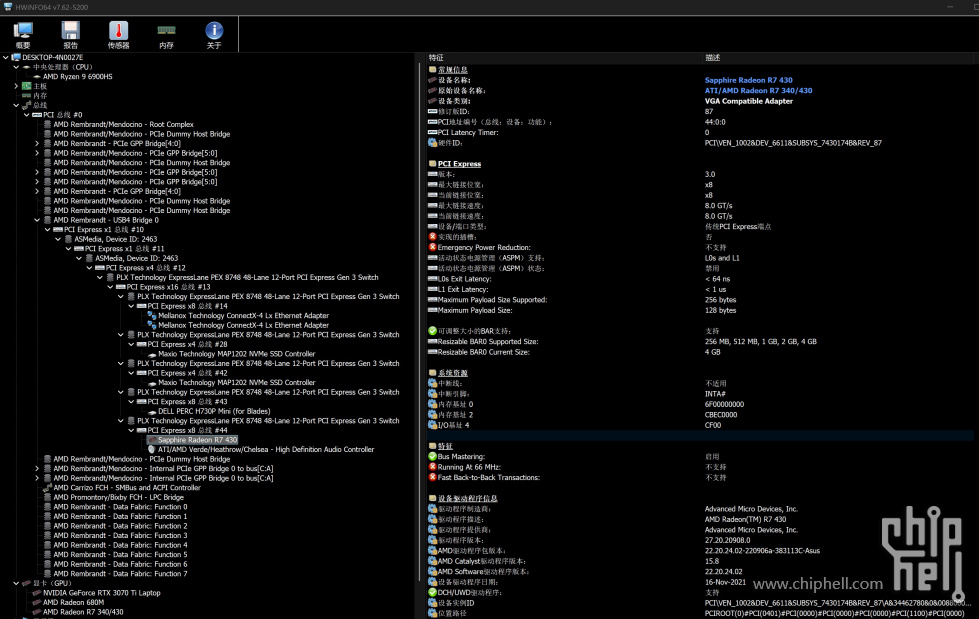
Task: Click the audio icon beside ATI/AMD Verde High Definition Audio
Action: pos(152,450)
